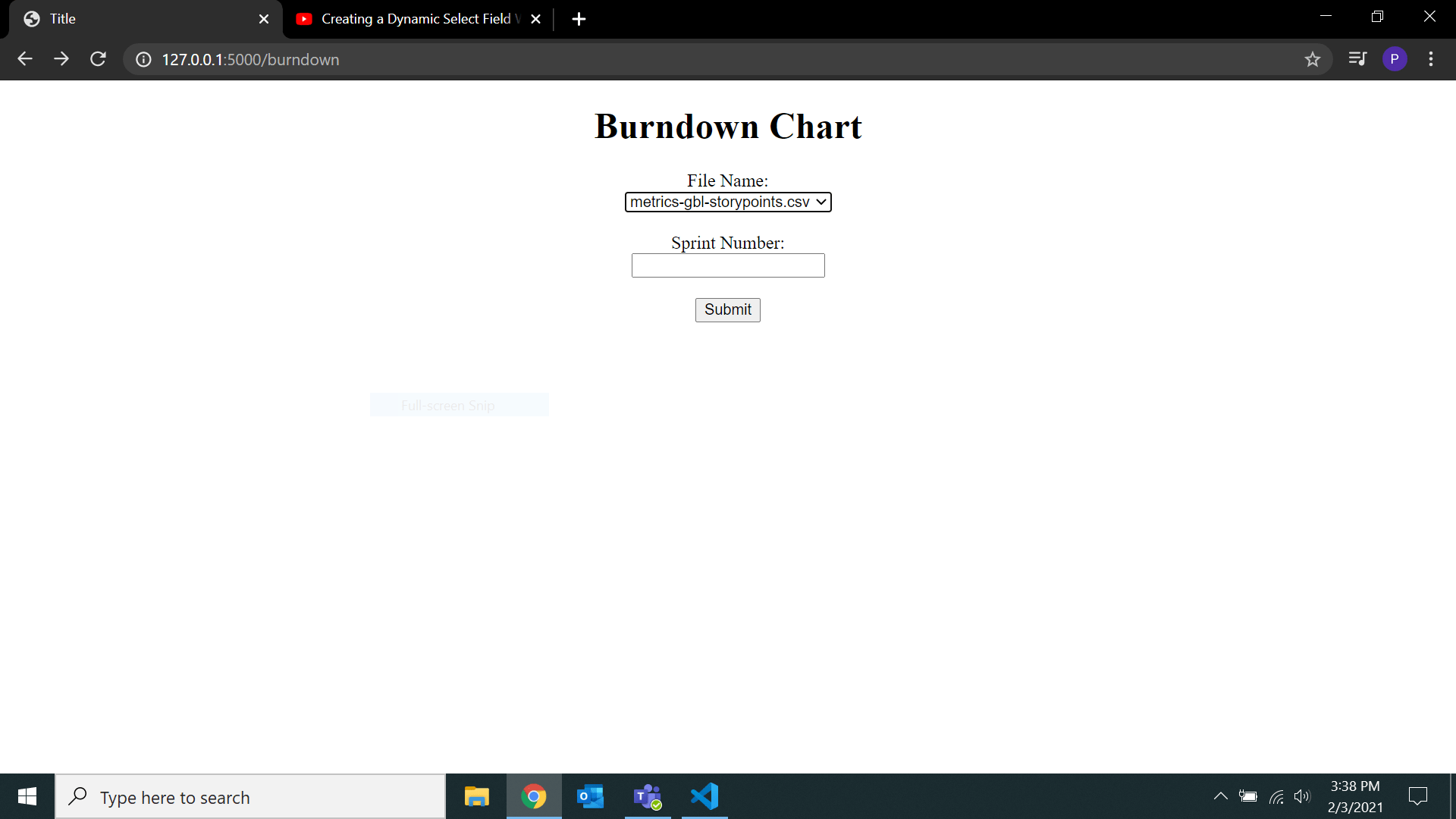Launch Visual Studio Code from the taskbar
The width and height of the screenshot is (1456, 819).
(704, 796)
